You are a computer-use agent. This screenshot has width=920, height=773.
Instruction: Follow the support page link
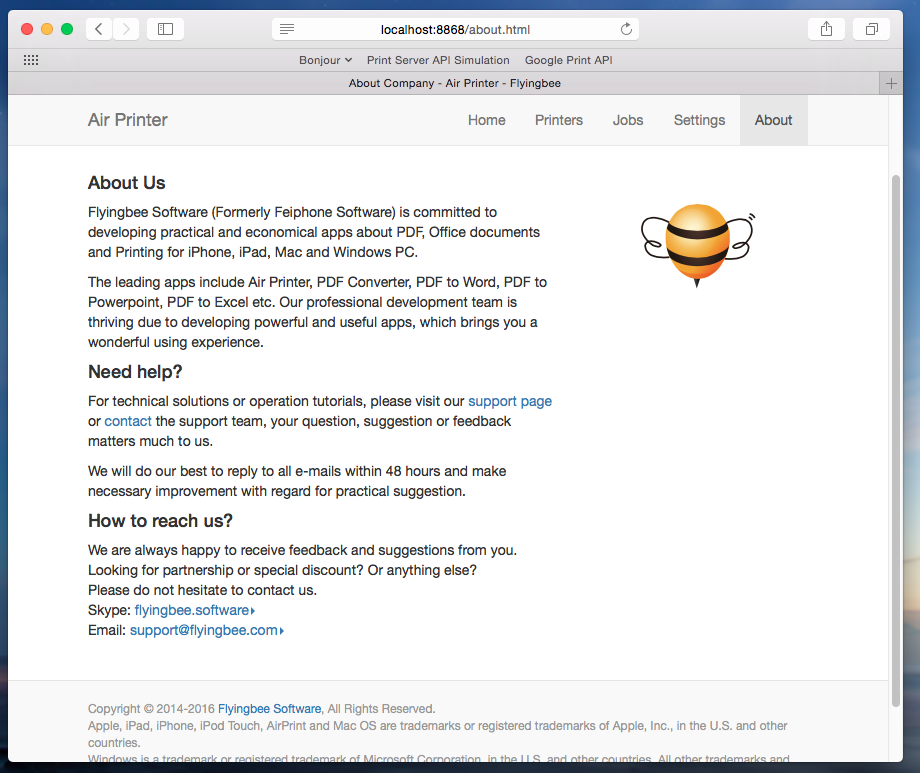point(509,401)
